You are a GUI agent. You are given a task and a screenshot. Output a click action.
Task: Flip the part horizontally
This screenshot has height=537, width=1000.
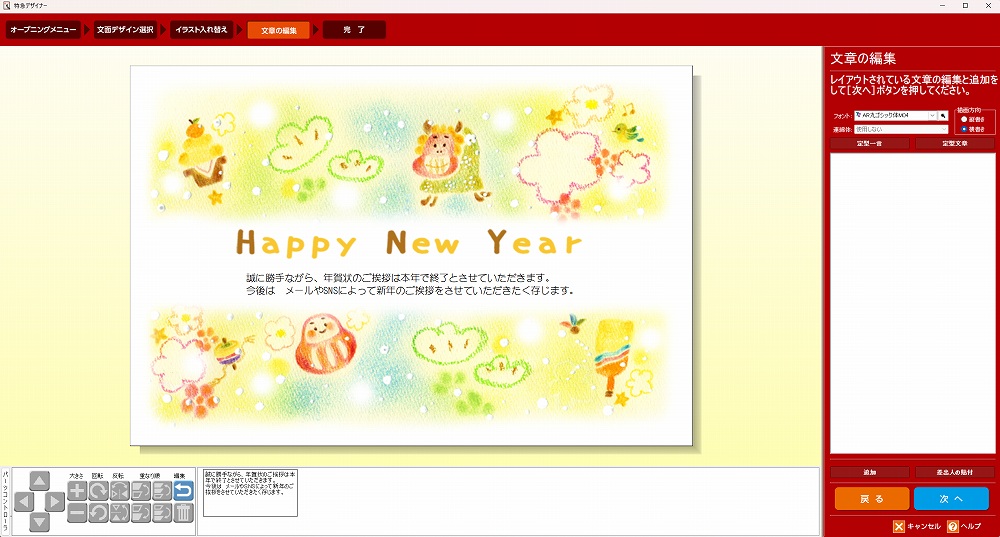point(120,491)
